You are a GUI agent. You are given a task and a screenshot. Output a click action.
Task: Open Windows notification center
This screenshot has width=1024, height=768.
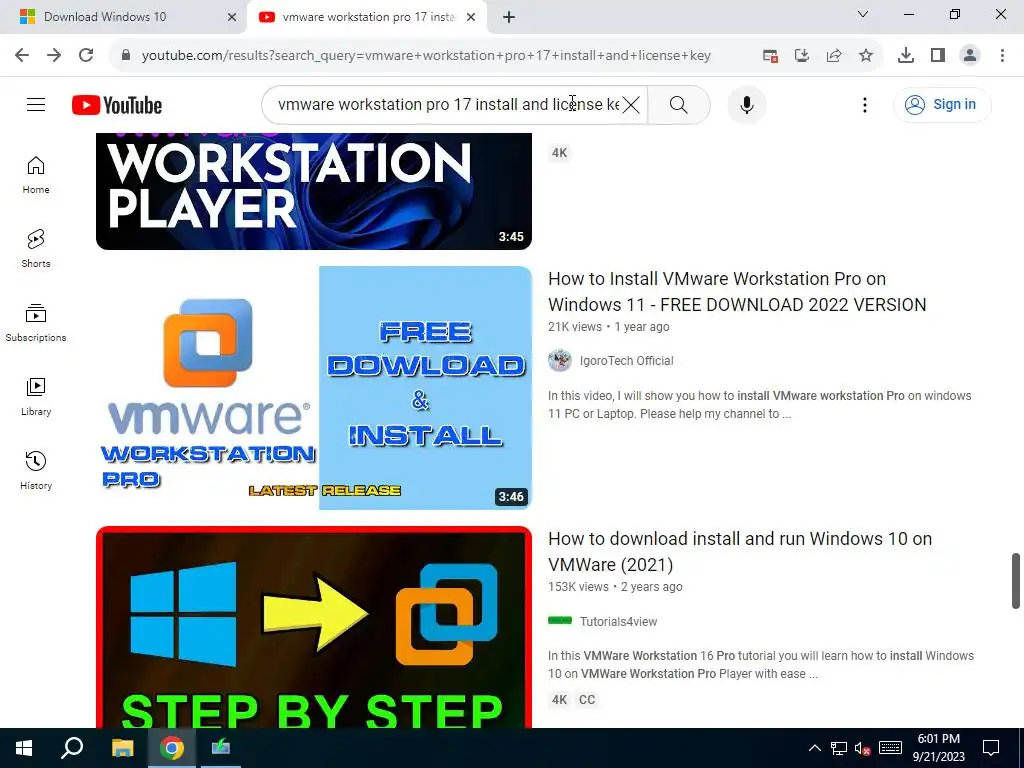[x=991, y=748]
